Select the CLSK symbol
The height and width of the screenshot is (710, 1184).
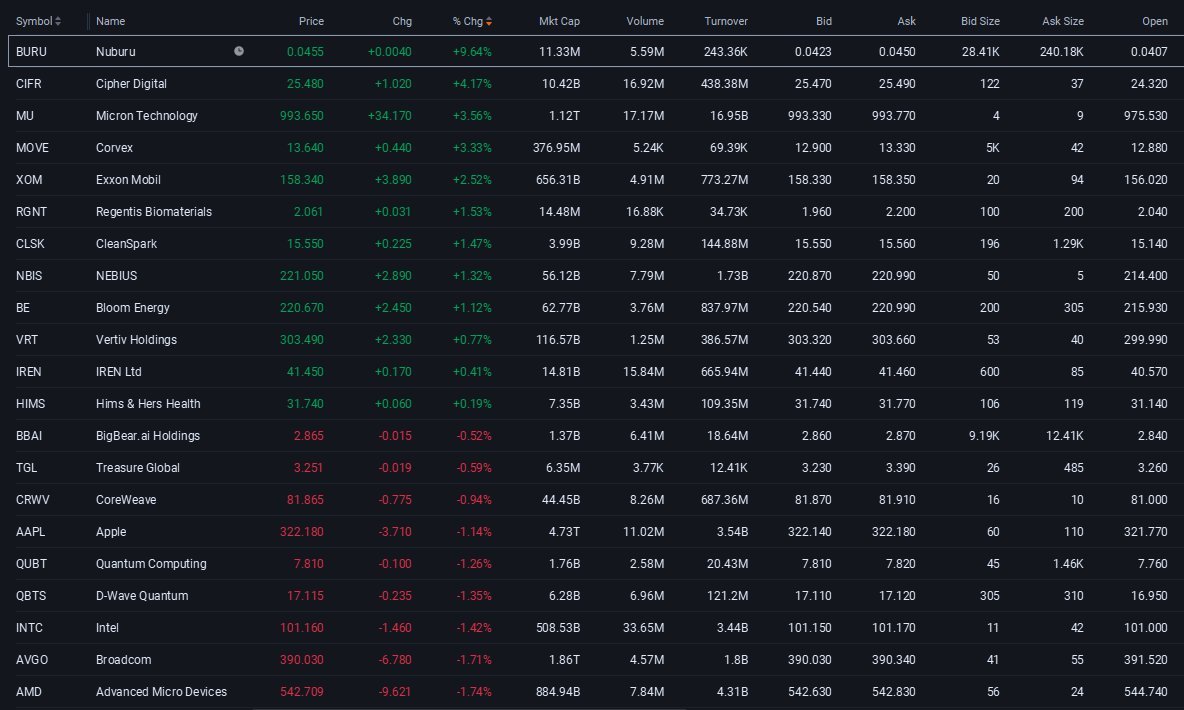pos(30,244)
